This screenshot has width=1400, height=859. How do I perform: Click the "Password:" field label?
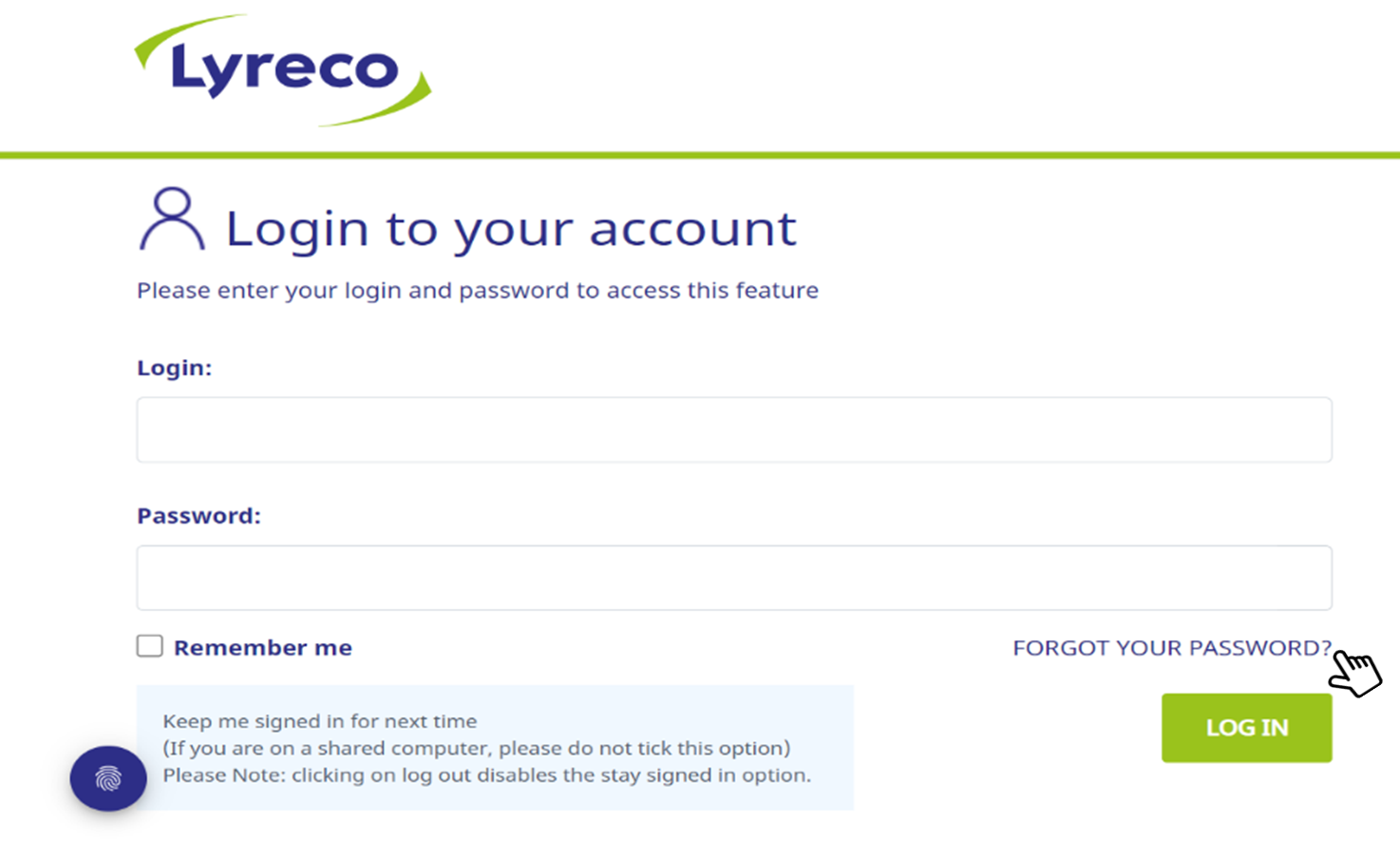coord(199,516)
